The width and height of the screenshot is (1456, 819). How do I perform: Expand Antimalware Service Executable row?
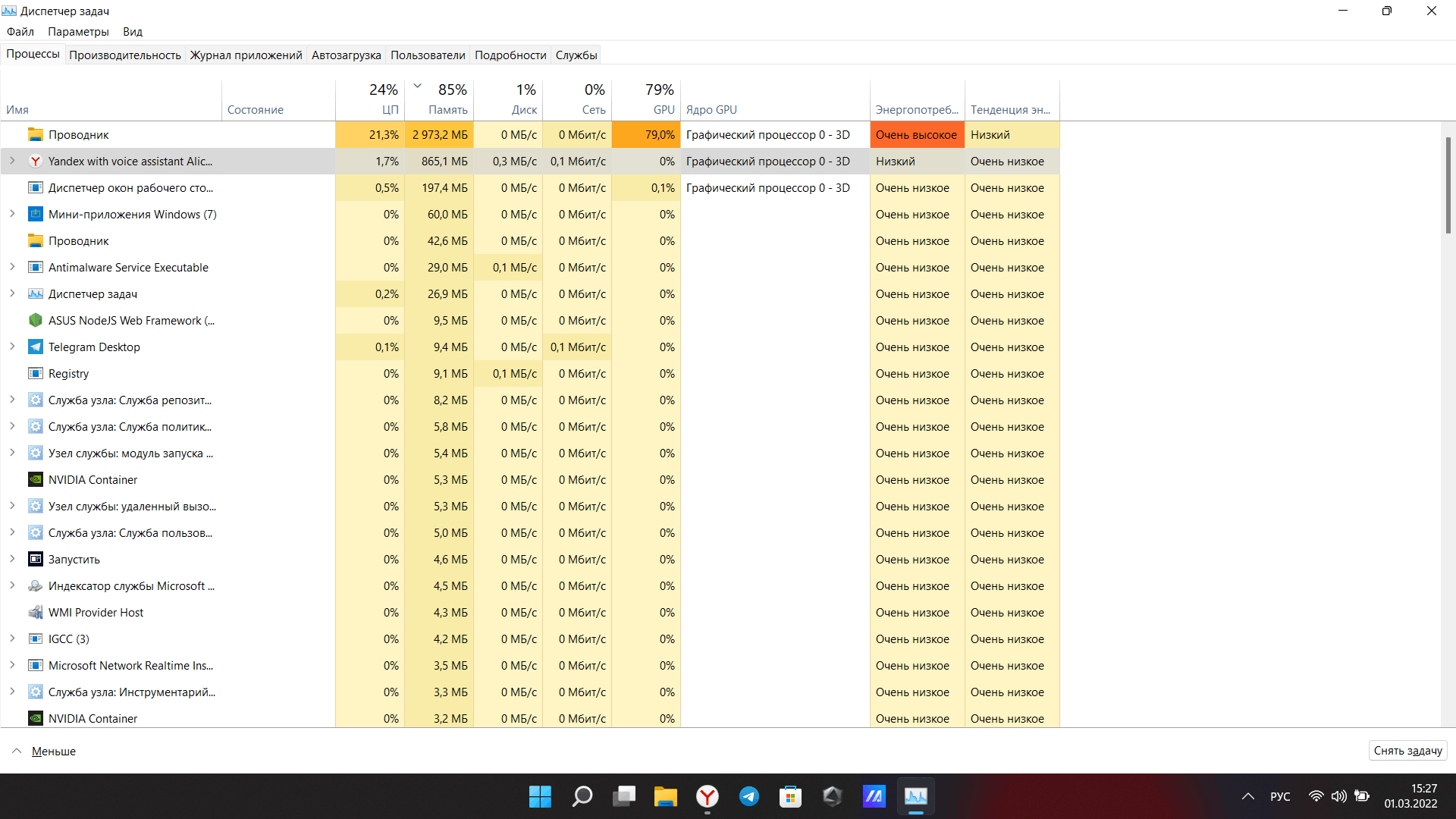point(12,267)
